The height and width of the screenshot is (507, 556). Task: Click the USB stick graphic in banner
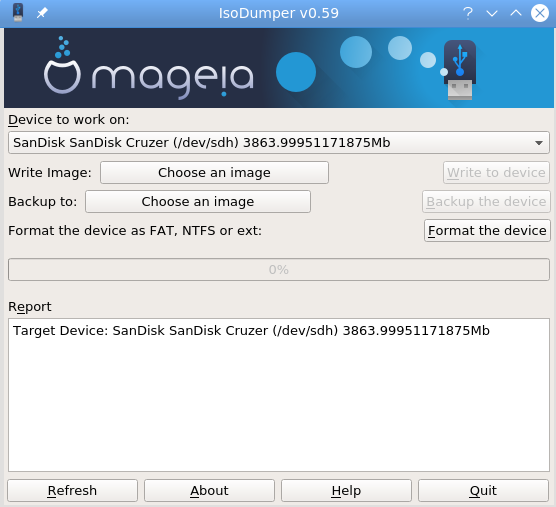[460, 69]
